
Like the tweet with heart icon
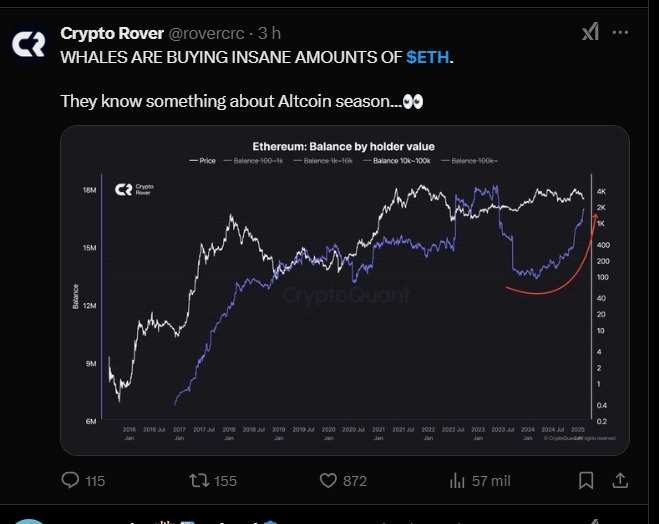[328, 480]
